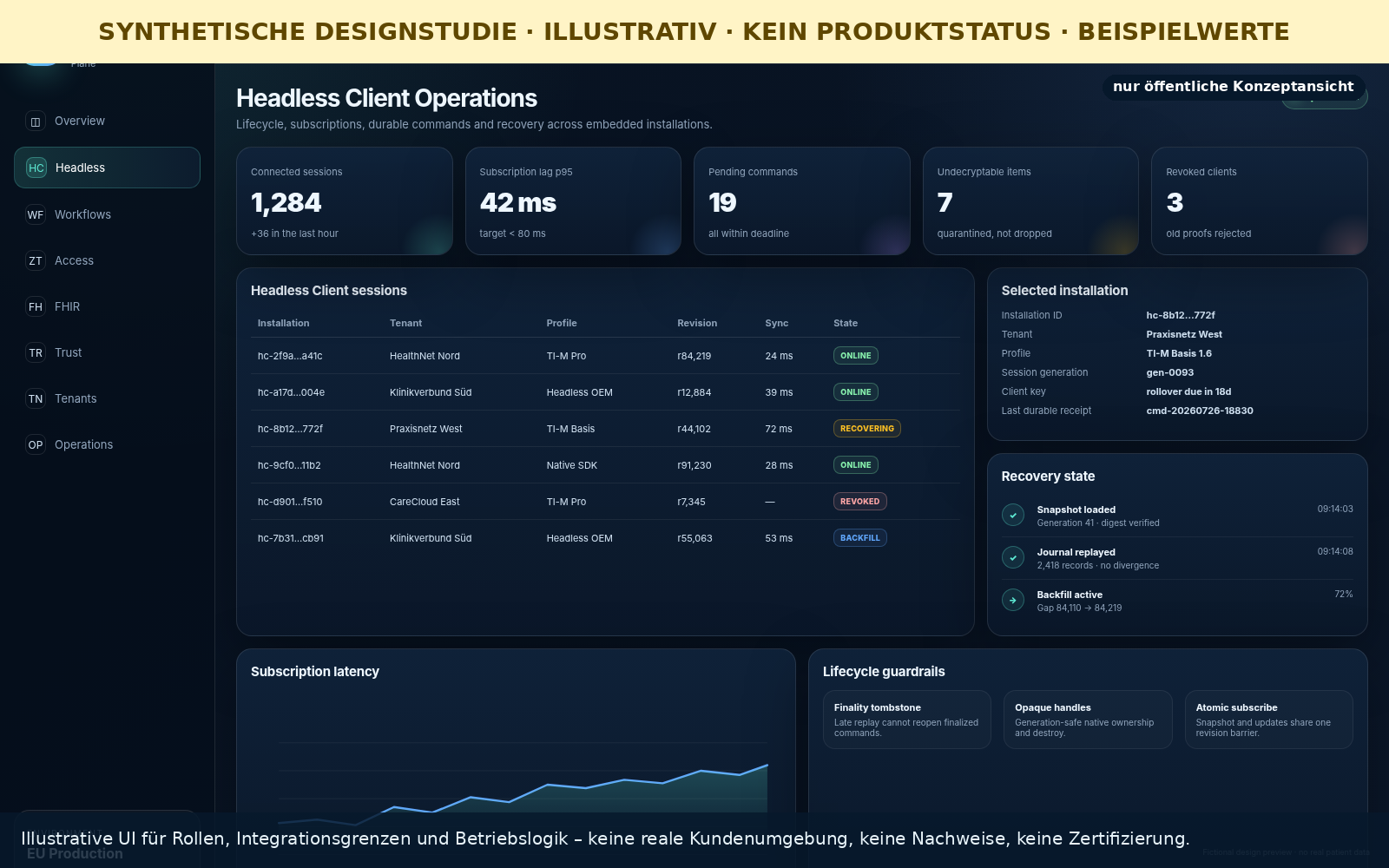Click the 28 ms sync value
This screenshot has height=868, width=1389.
coord(779,465)
